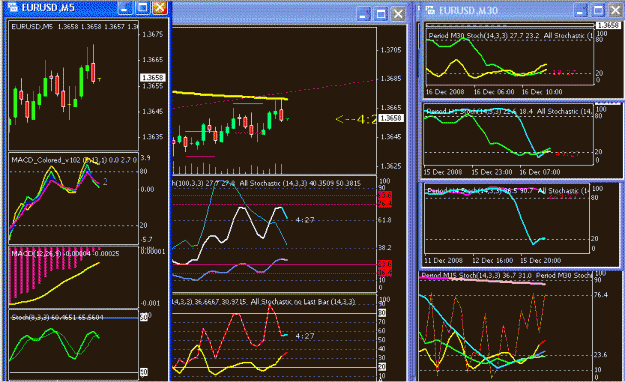This screenshot has height=382, width=625.
Task: Select the EURUSD,M5 window title bar text
Action: 48,8
